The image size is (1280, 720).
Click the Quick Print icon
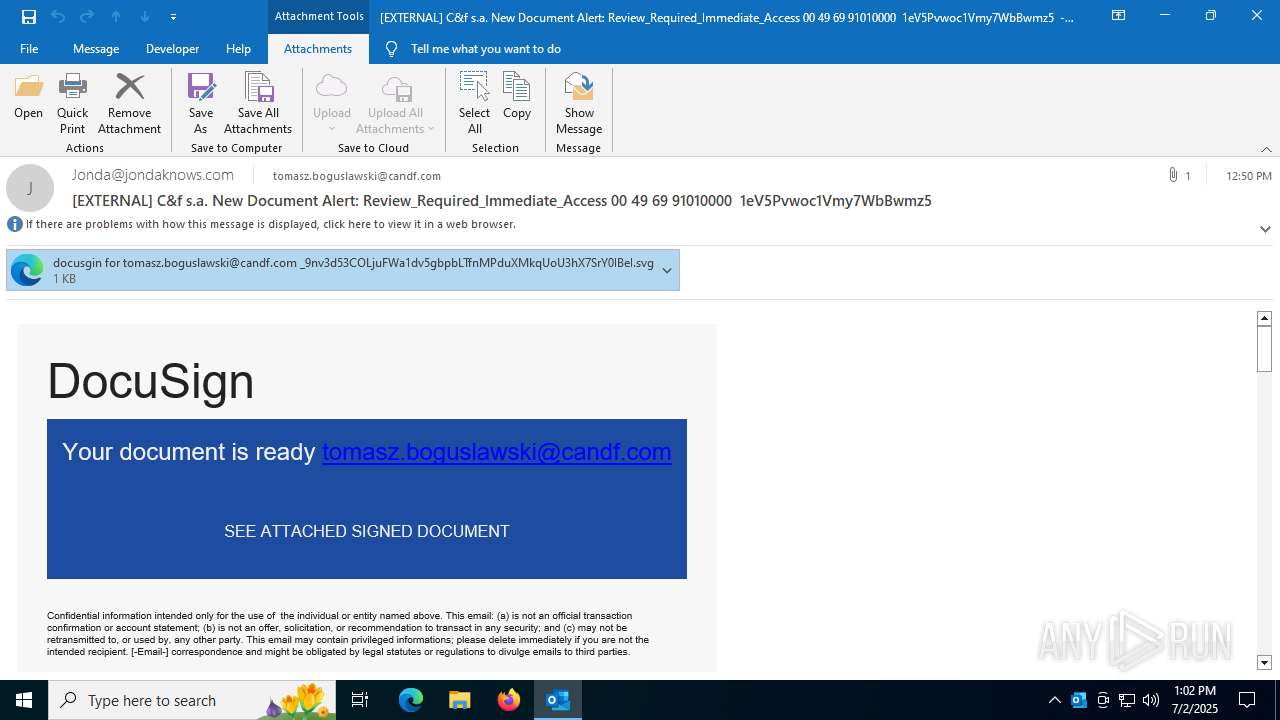pos(72,104)
